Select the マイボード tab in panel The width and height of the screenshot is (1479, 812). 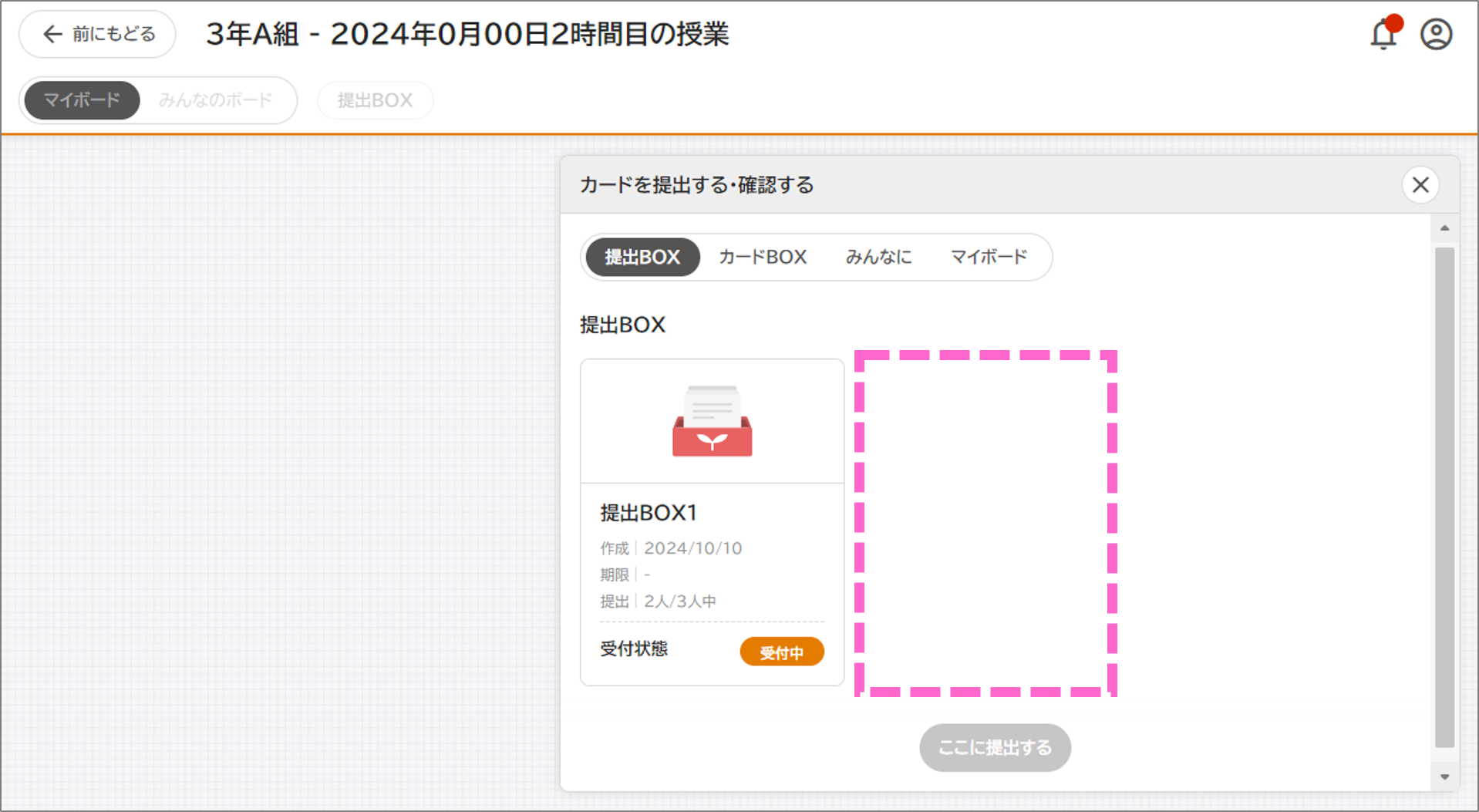989,257
